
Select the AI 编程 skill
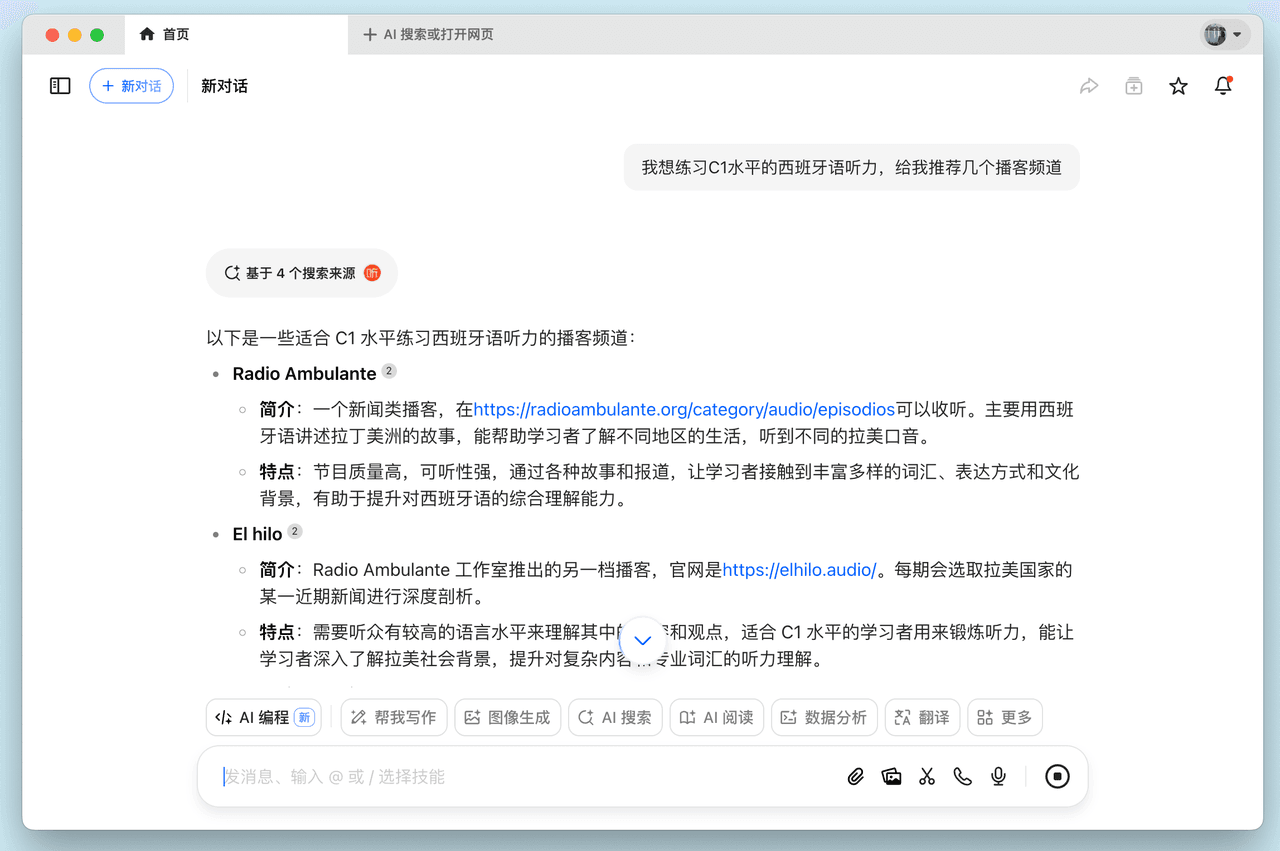(264, 717)
